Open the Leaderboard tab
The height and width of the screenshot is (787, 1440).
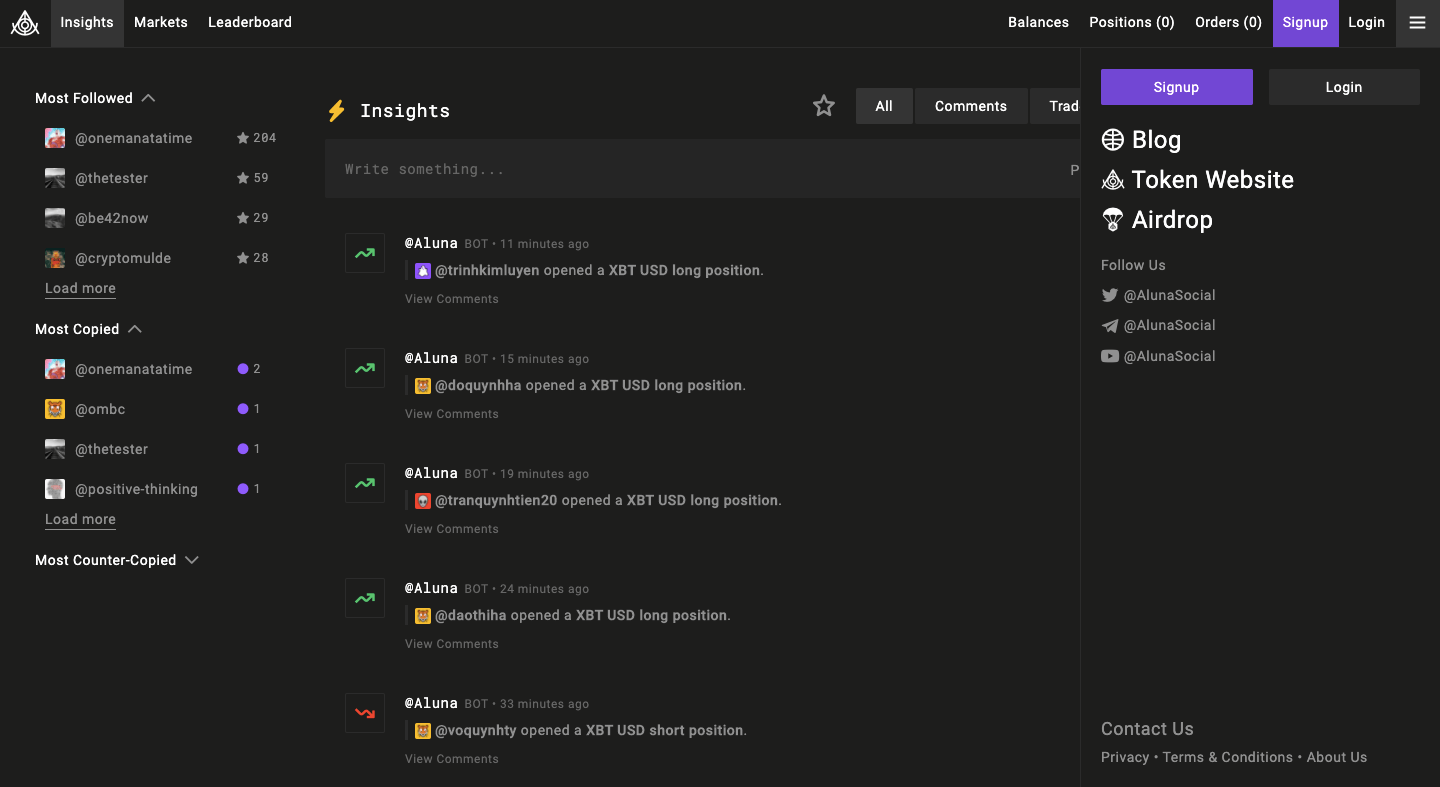250,23
